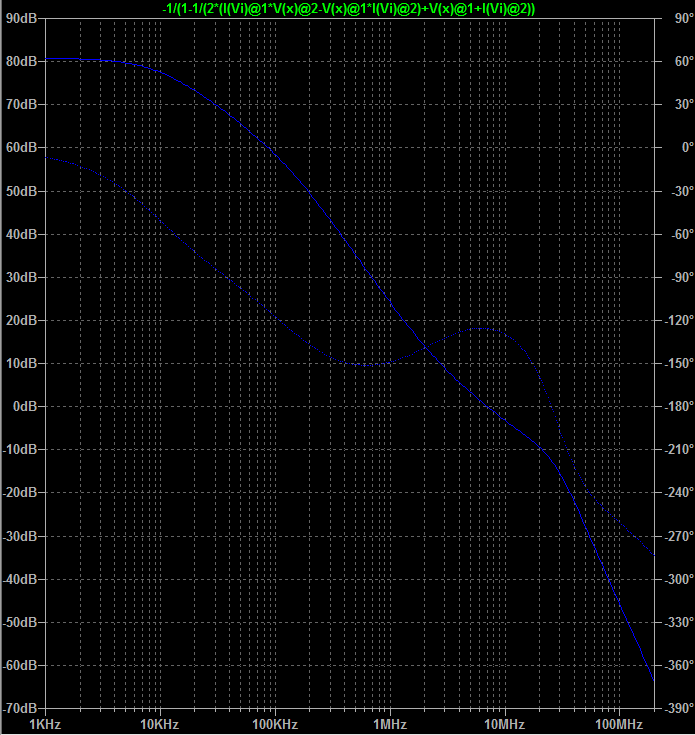
Task: Click the 50dB left axis label
Action: click(22, 191)
